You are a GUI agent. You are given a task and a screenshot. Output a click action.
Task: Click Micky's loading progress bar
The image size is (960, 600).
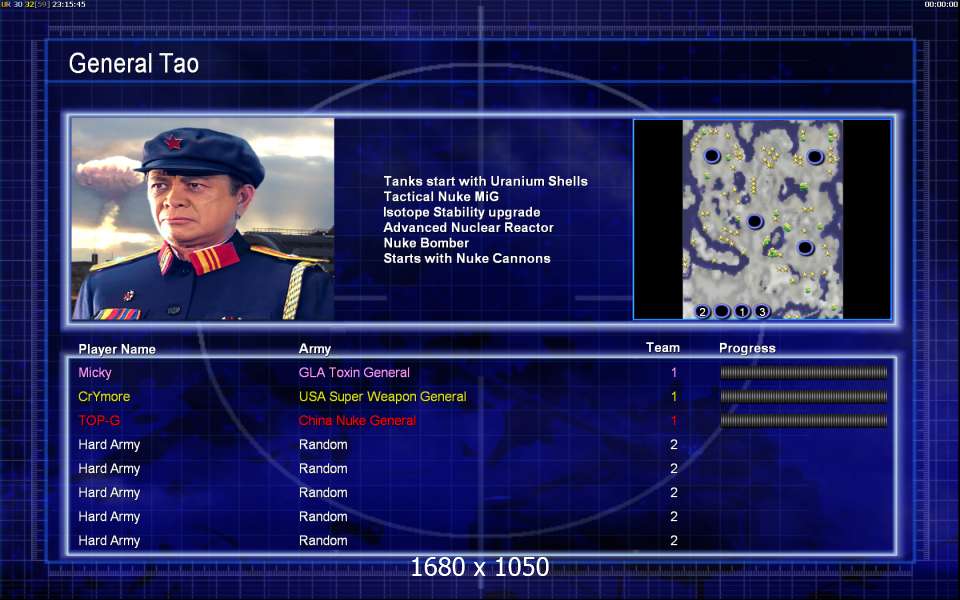[x=804, y=372]
